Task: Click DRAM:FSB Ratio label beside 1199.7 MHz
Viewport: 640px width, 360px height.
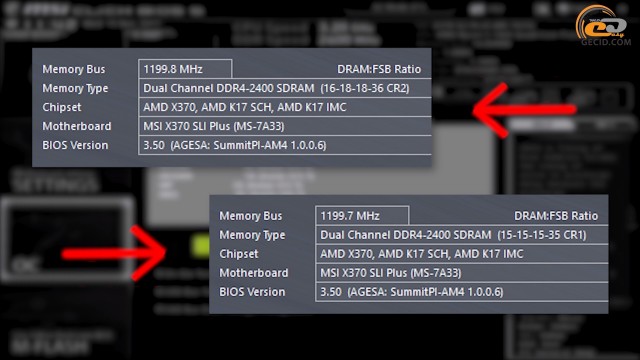Action: (x=556, y=216)
